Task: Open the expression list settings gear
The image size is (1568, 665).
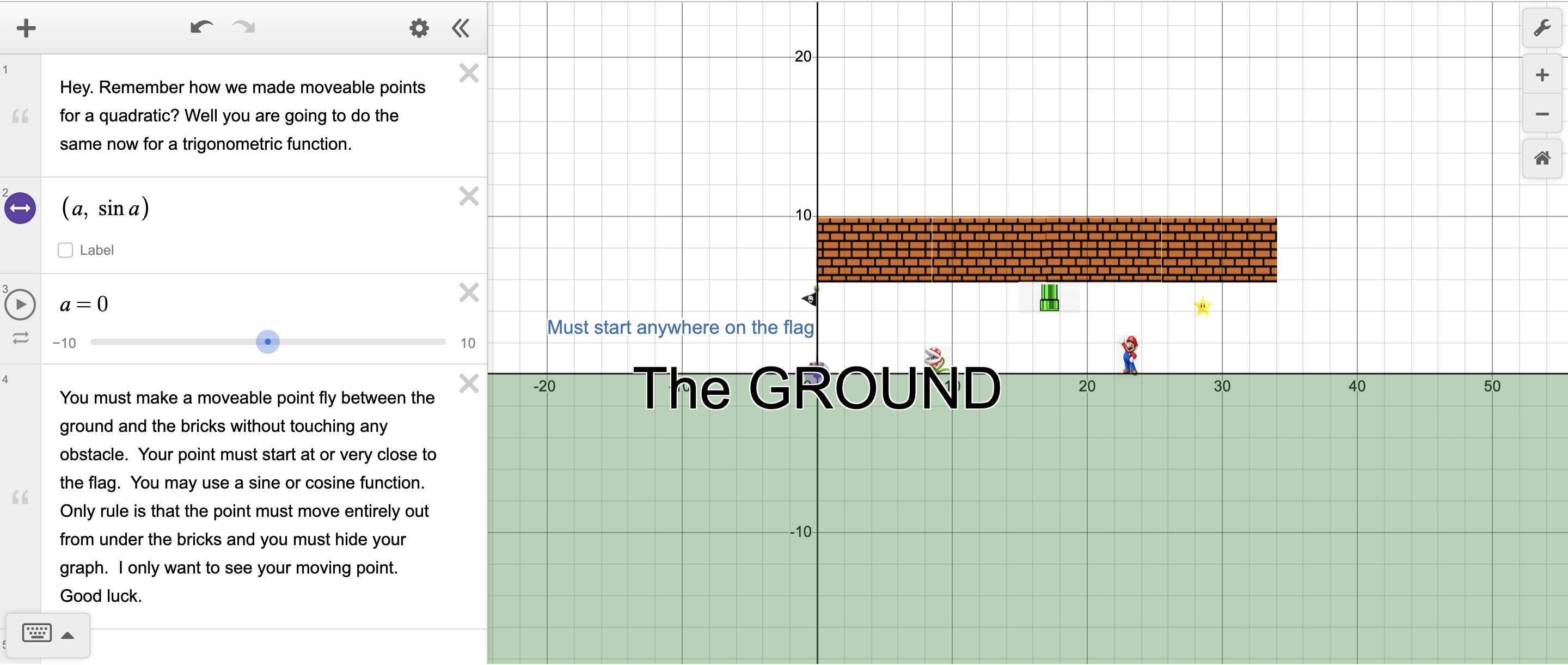Action: (419, 28)
